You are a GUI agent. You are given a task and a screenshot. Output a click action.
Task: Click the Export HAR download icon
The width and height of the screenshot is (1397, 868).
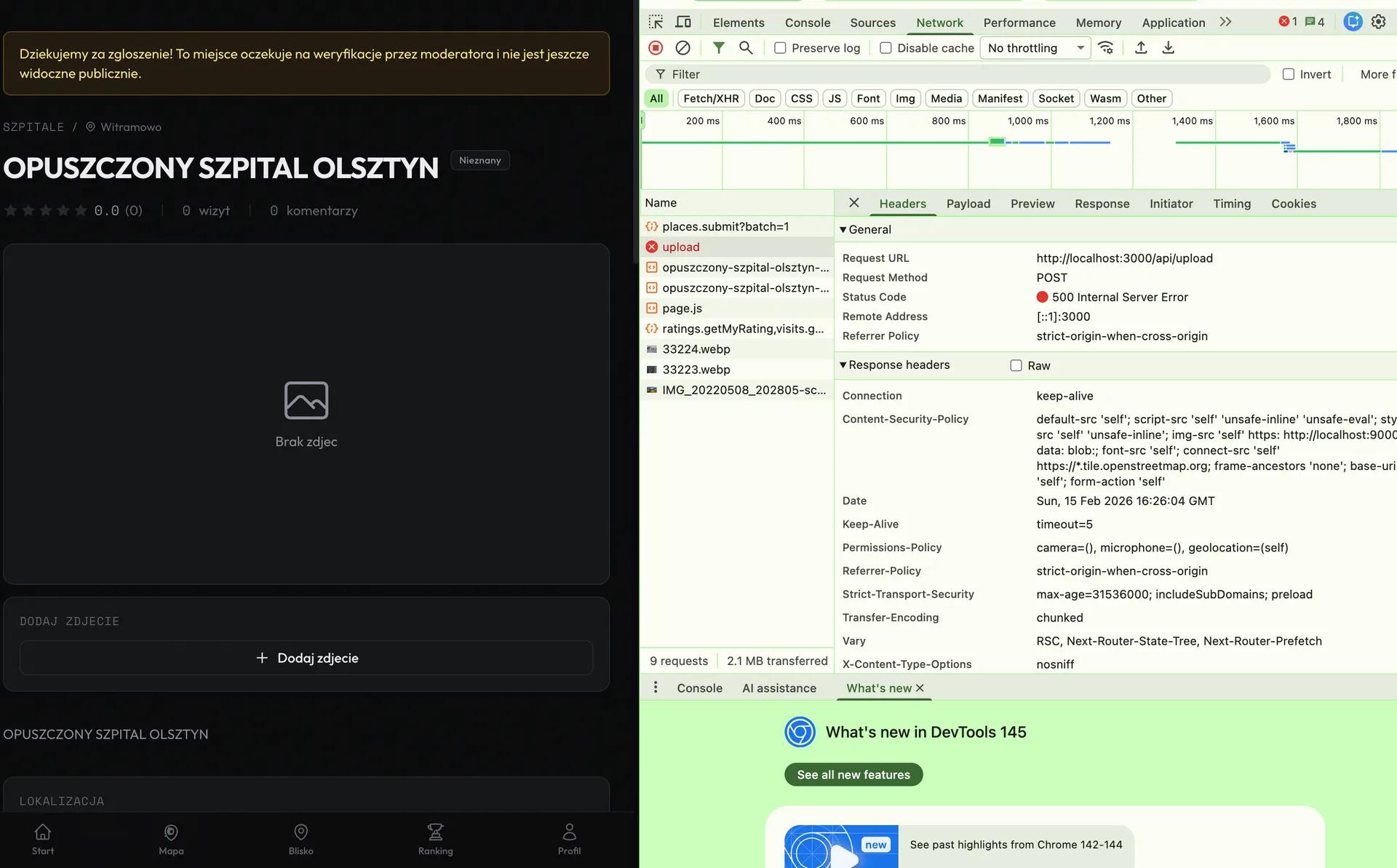click(1168, 48)
